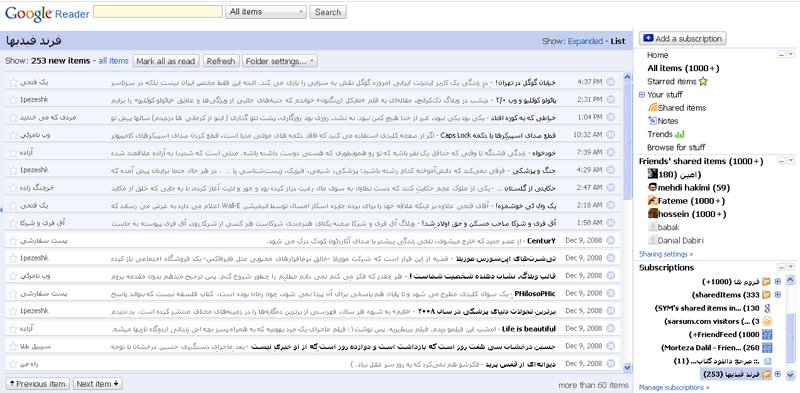The width and height of the screenshot is (800, 393).
Task: Click the Next item button
Action: pos(97,384)
